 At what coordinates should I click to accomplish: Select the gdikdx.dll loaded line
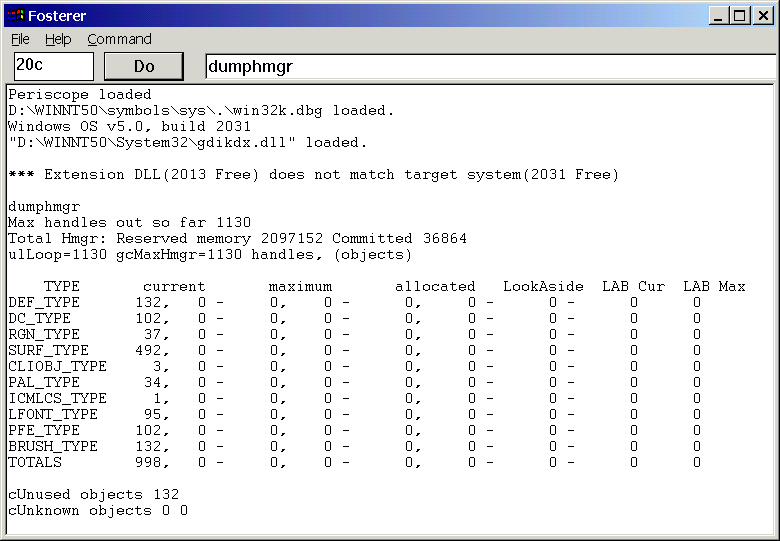[x=188, y=143]
